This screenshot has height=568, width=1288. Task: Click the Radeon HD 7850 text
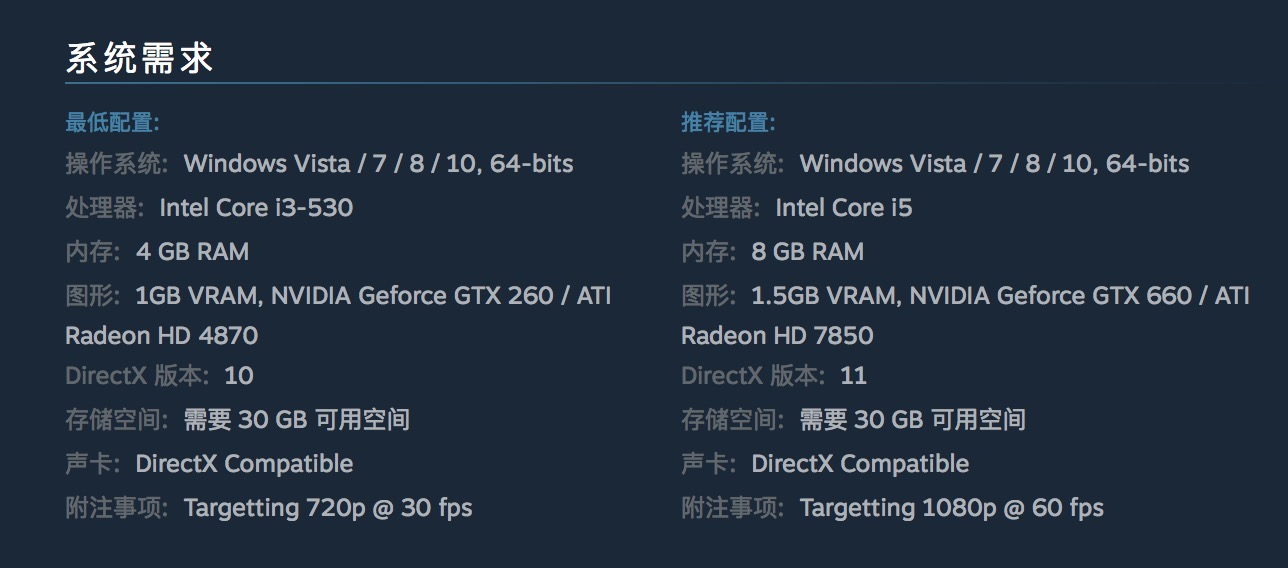[777, 336]
